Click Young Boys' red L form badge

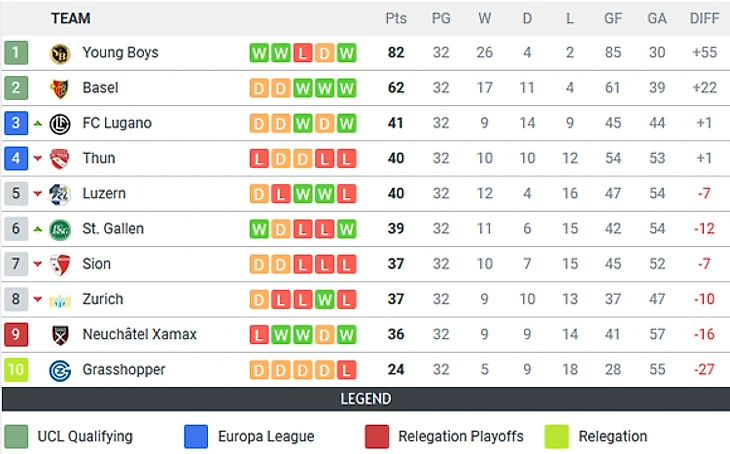coord(303,53)
